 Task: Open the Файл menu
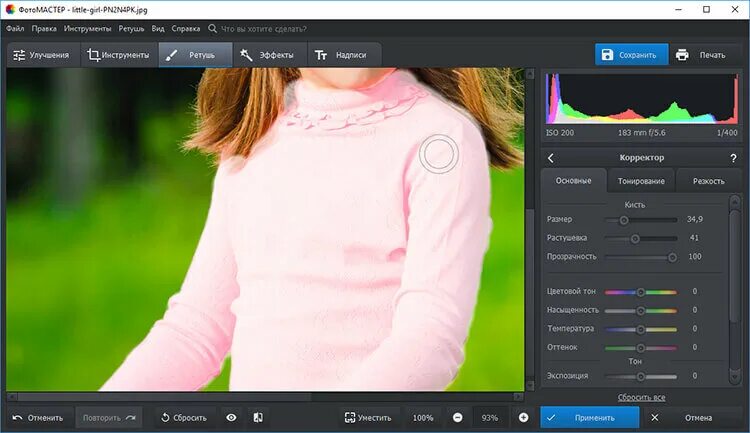click(15, 29)
